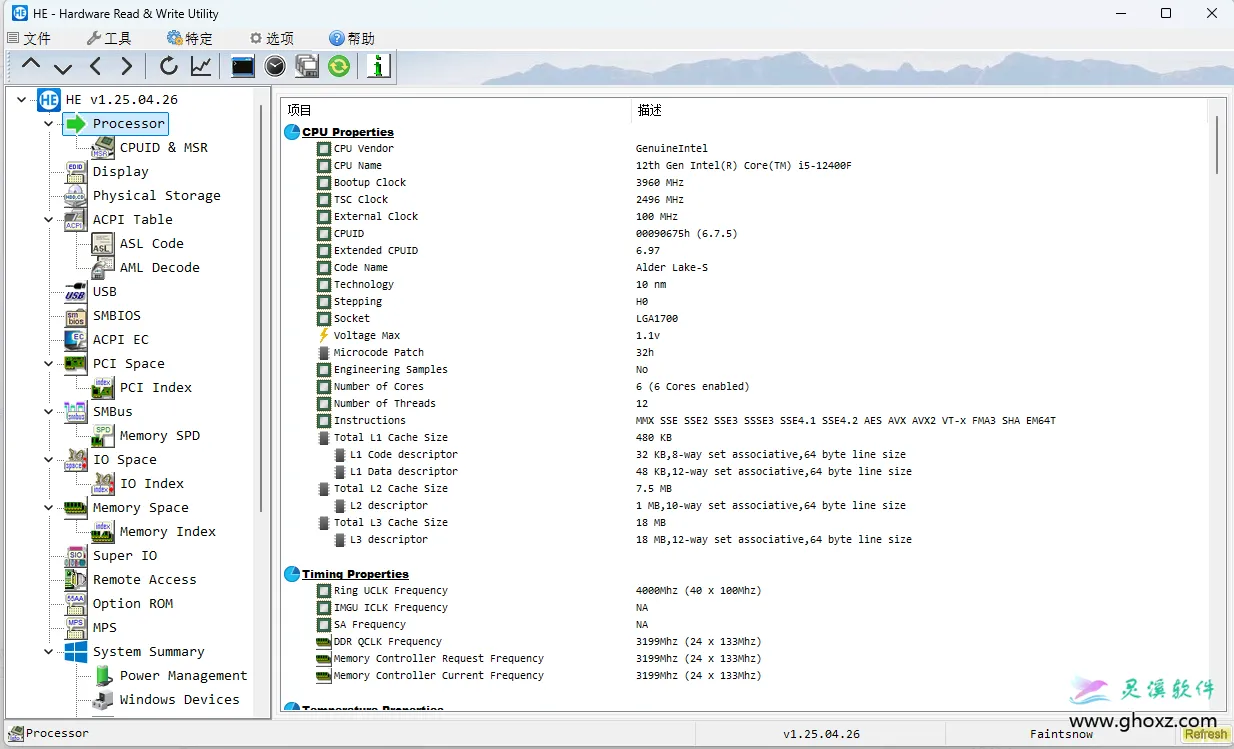Viewport: 1234px width, 749px height.
Task: Select the Memory Index tree item
Action: pos(168,532)
